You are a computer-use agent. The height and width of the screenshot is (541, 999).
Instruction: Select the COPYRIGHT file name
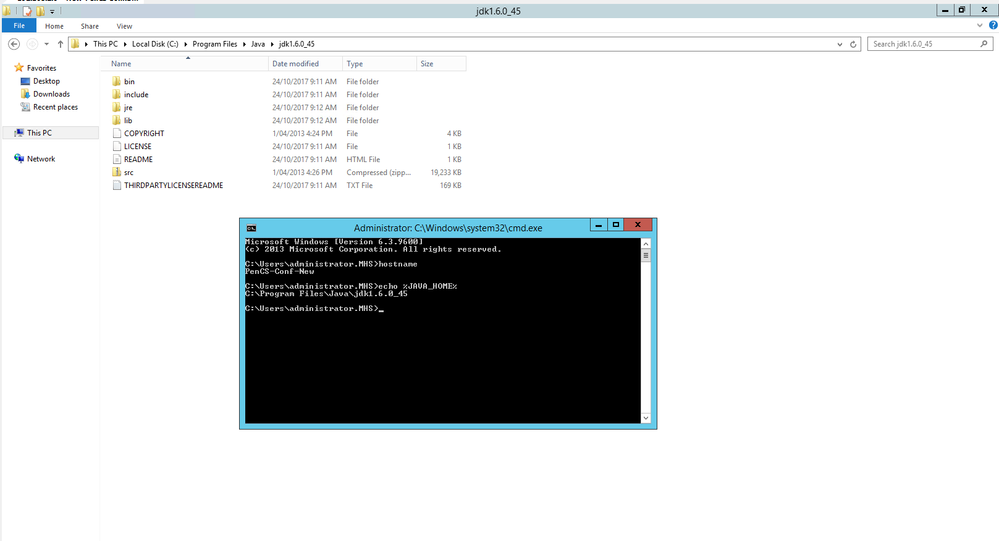point(144,133)
